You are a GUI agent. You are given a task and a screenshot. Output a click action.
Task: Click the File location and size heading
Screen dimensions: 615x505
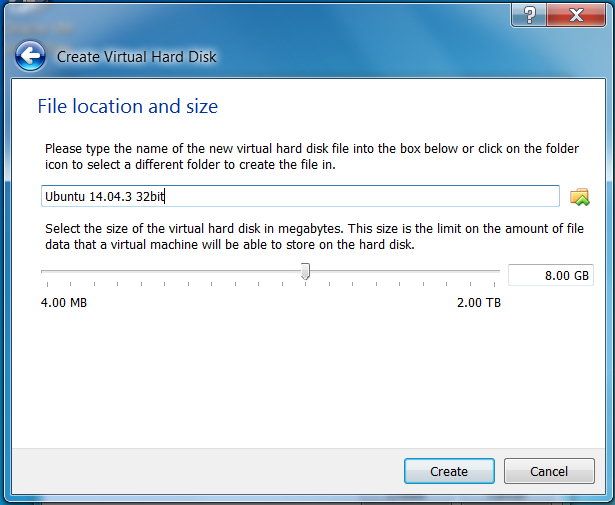coord(128,106)
